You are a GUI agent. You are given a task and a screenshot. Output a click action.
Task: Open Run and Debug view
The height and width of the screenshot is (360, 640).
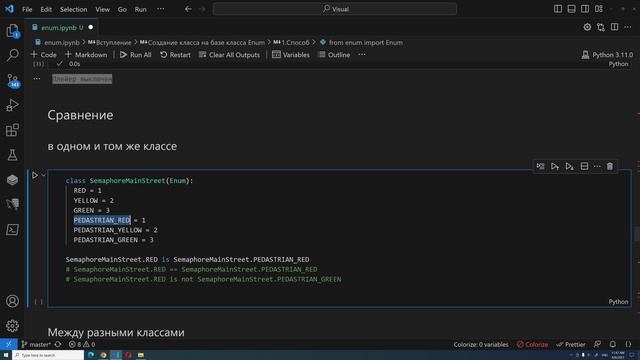pyautogui.click(x=12, y=105)
